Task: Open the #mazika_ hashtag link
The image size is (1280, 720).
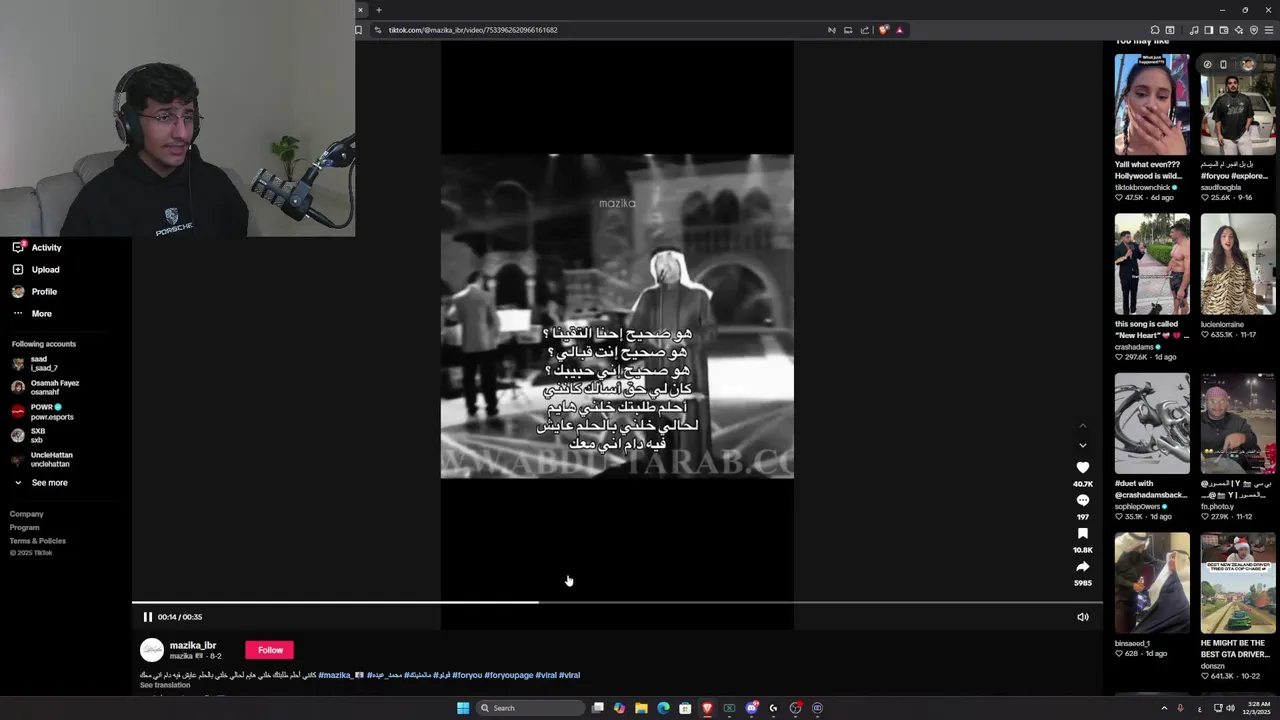Action: [x=335, y=675]
